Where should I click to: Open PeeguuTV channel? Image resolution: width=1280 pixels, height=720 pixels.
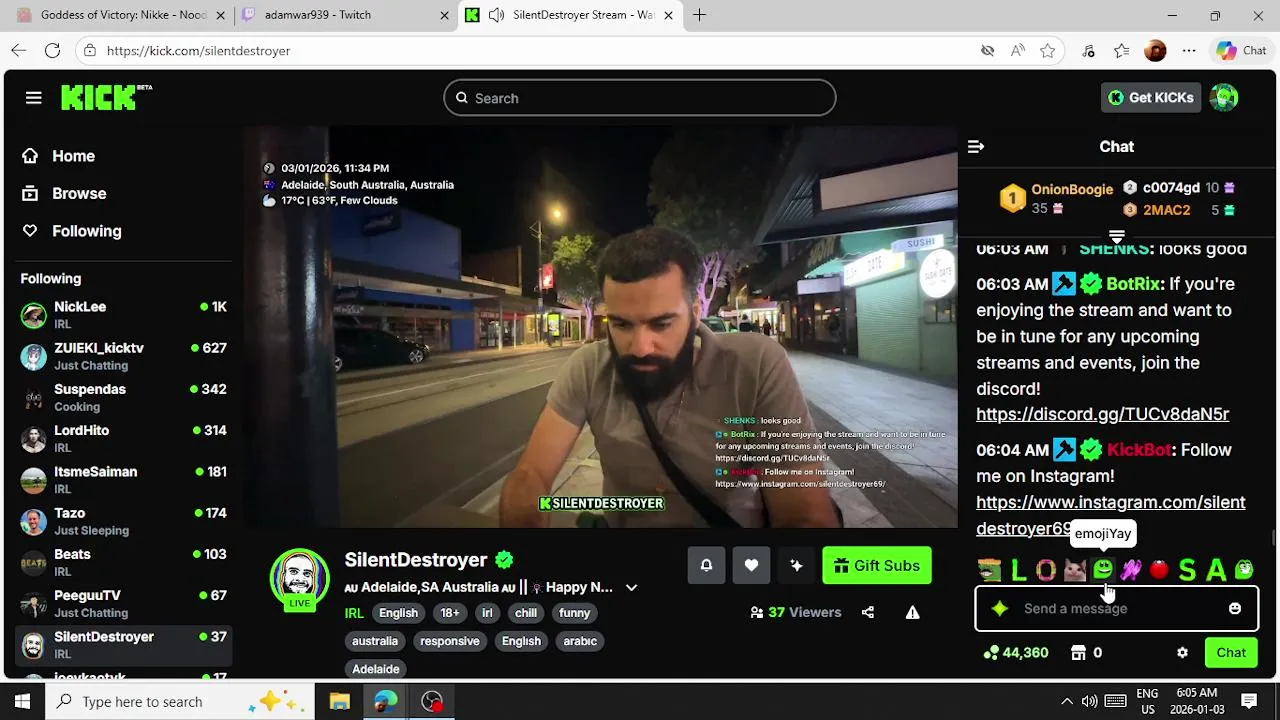click(124, 603)
